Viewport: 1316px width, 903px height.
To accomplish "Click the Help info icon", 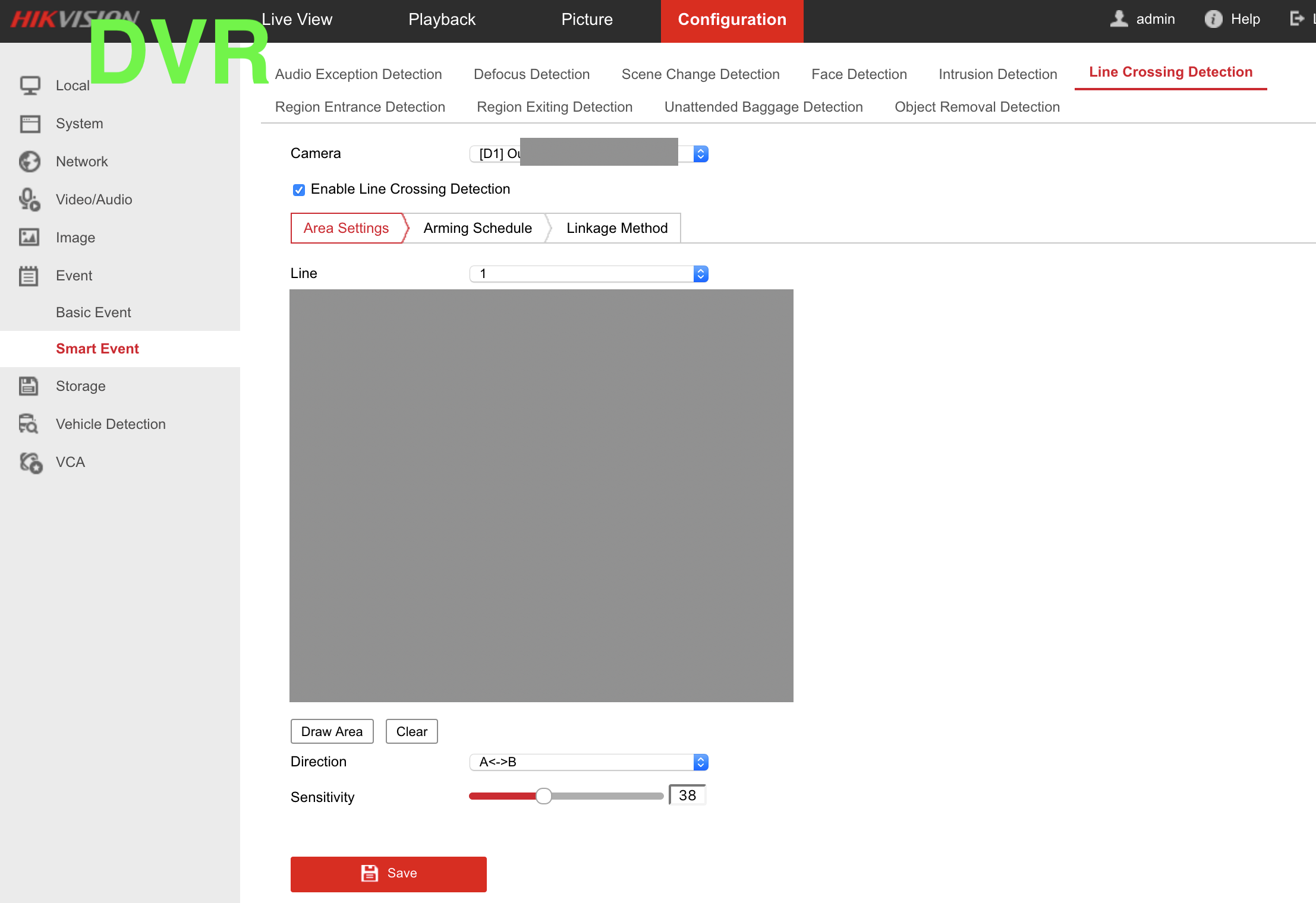I will pos(1213,19).
